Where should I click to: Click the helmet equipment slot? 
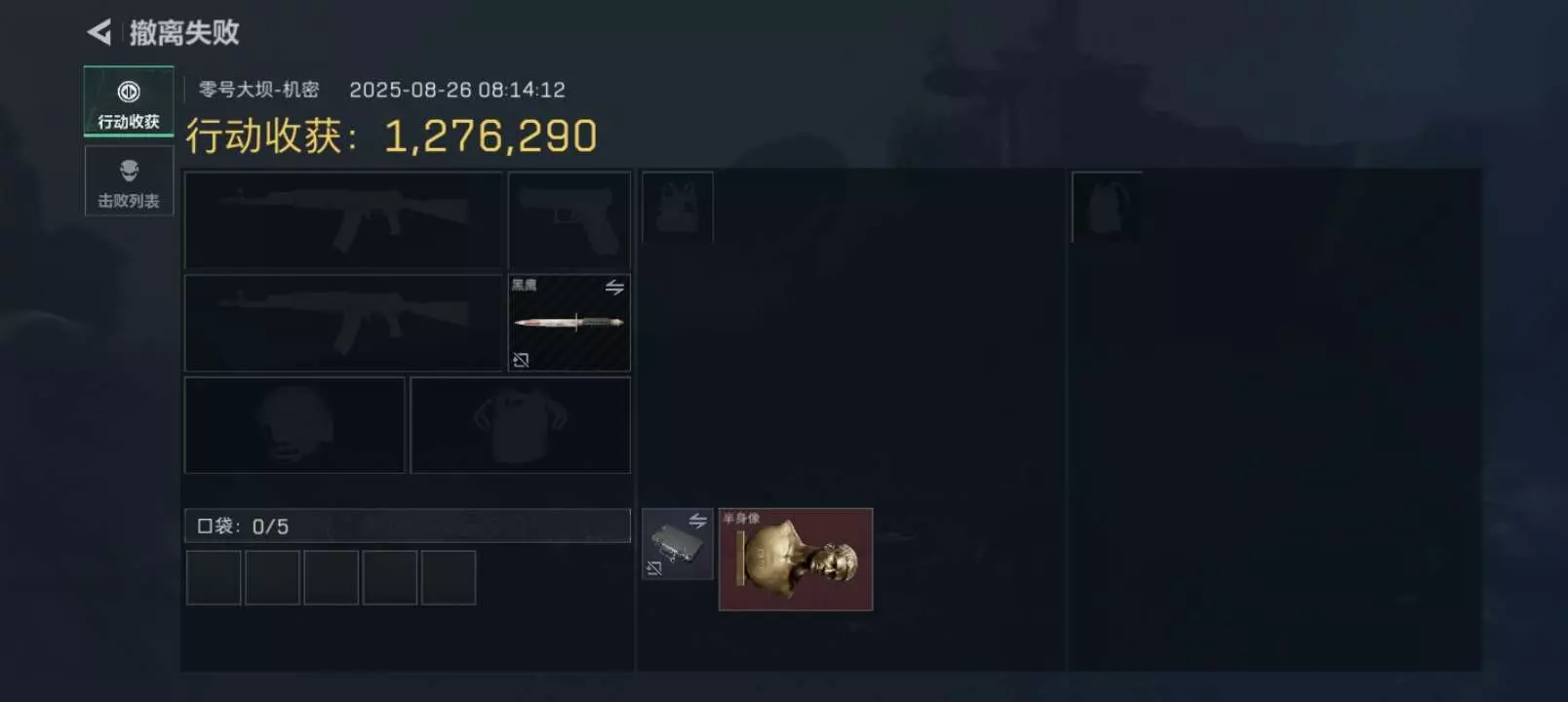coord(294,425)
